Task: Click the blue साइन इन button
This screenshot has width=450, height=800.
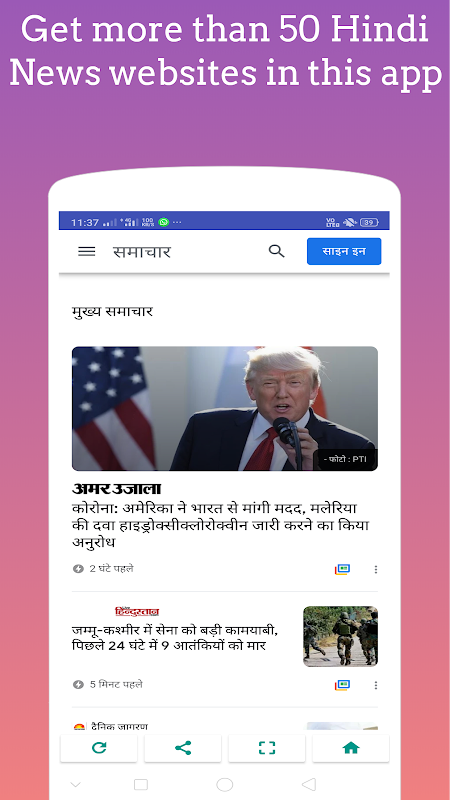Action: (x=344, y=252)
